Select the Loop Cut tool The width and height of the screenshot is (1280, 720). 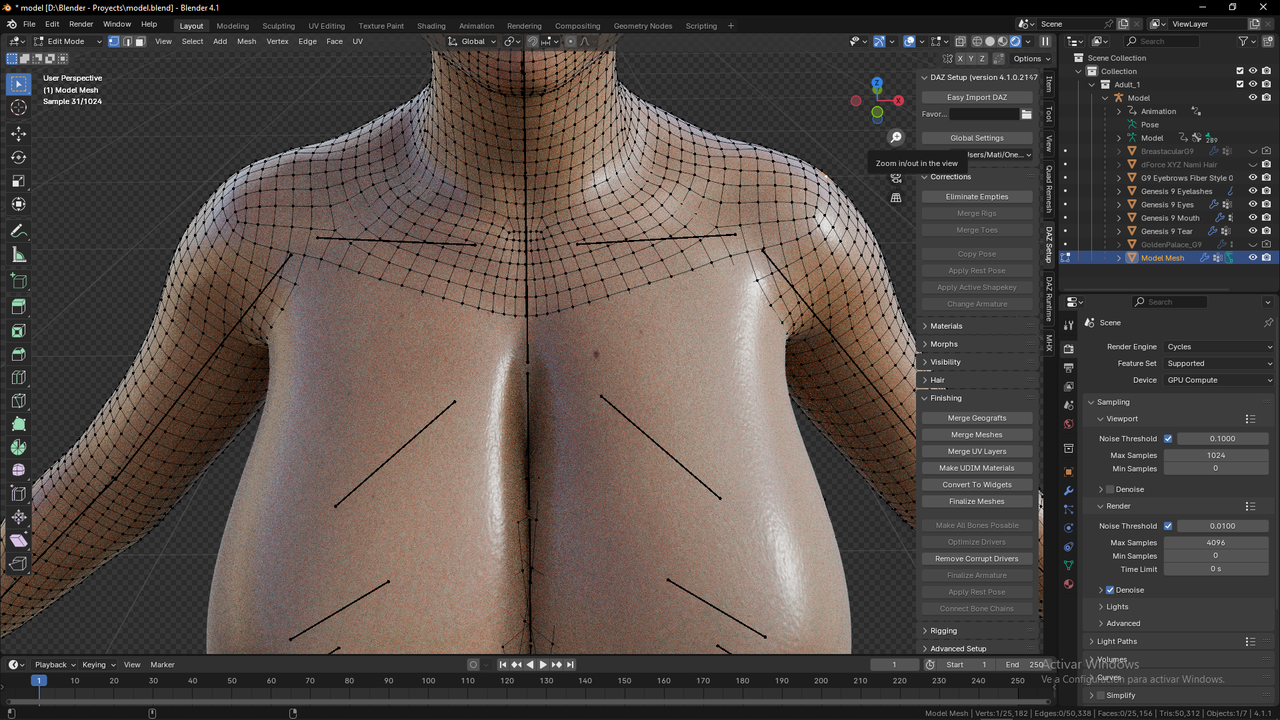click(x=19, y=378)
